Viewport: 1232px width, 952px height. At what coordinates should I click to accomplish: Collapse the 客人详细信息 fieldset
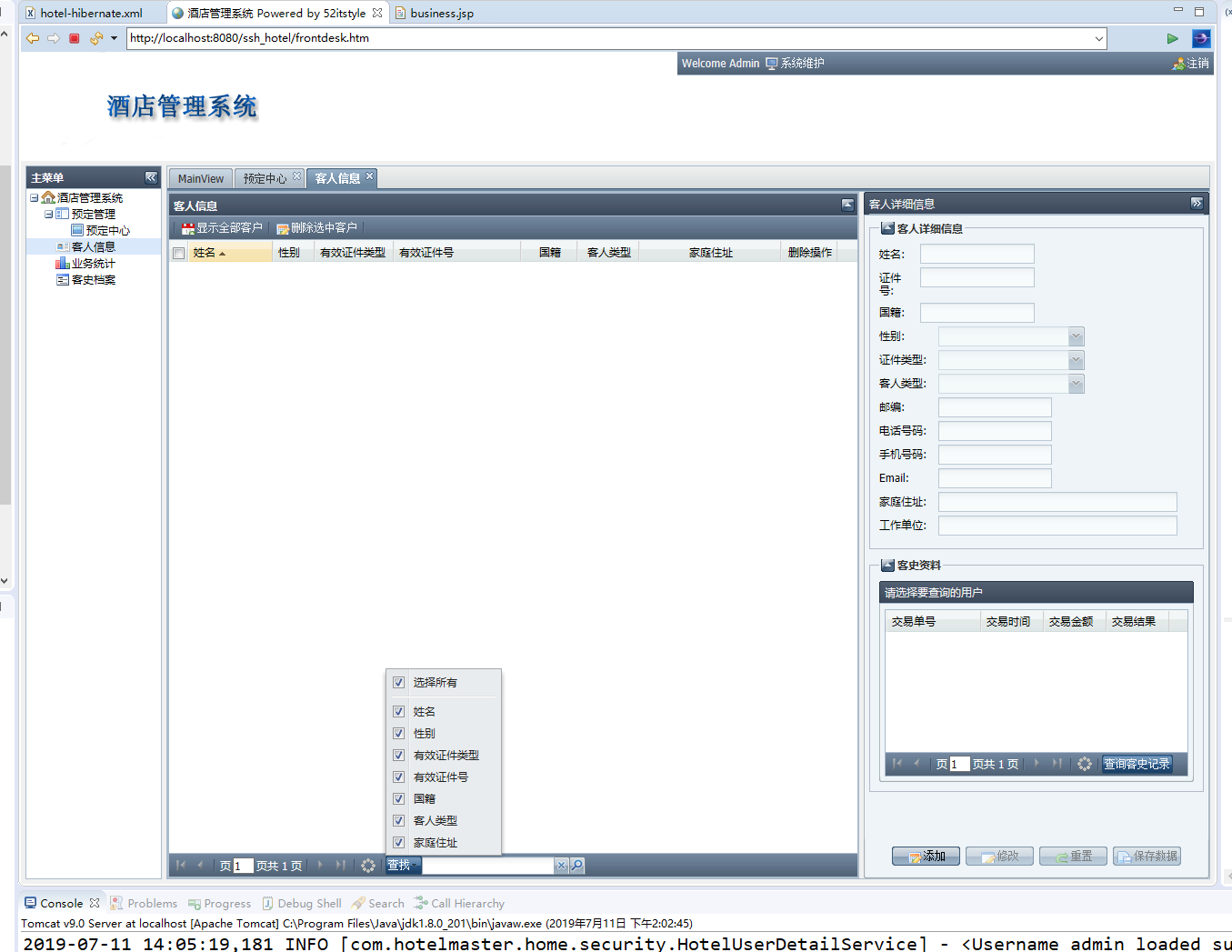click(887, 228)
